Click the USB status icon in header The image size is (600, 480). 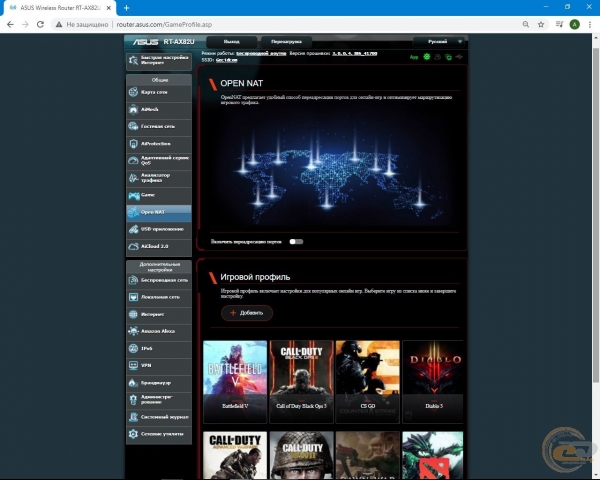[x=459, y=57]
